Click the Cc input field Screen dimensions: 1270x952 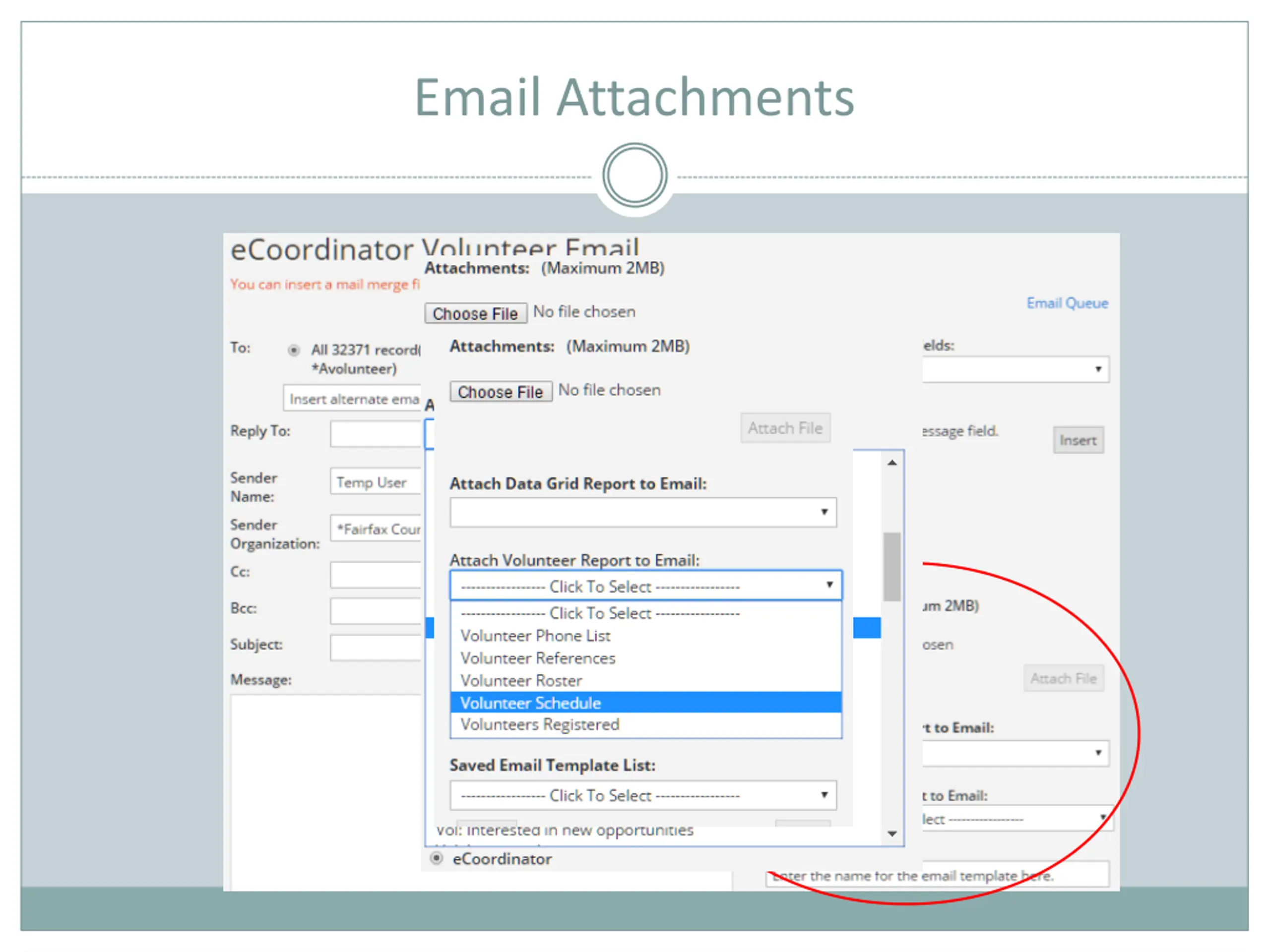coord(376,575)
